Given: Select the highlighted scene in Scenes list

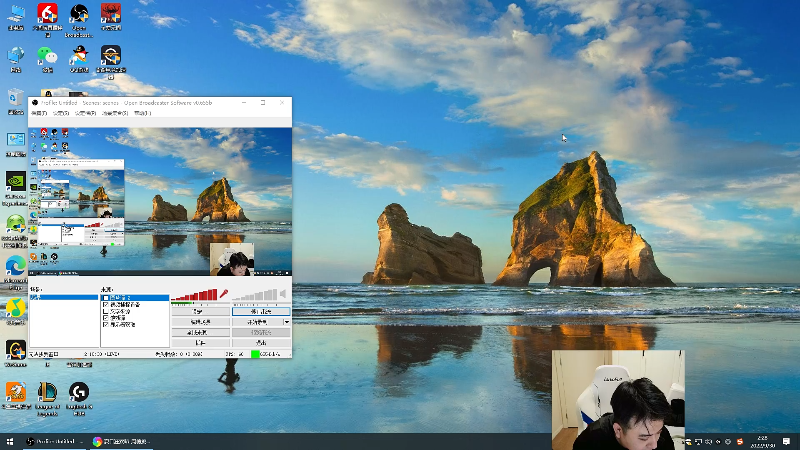Looking at the screenshot, I should click(x=64, y=297).
